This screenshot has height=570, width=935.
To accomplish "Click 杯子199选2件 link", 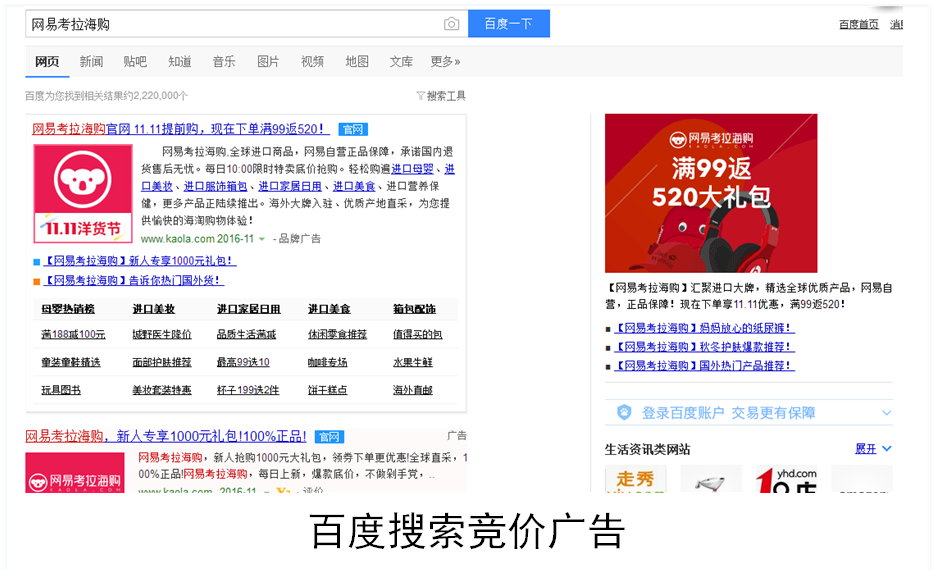I will (x=248, y=391).
